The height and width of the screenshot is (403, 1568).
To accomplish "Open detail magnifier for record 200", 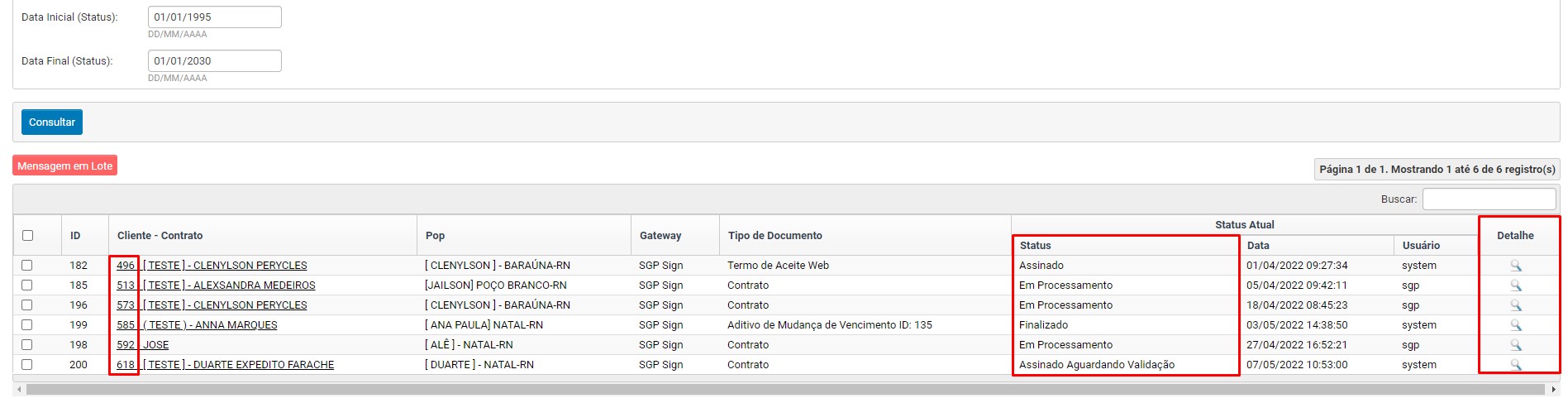I will tap(1516, 365).
